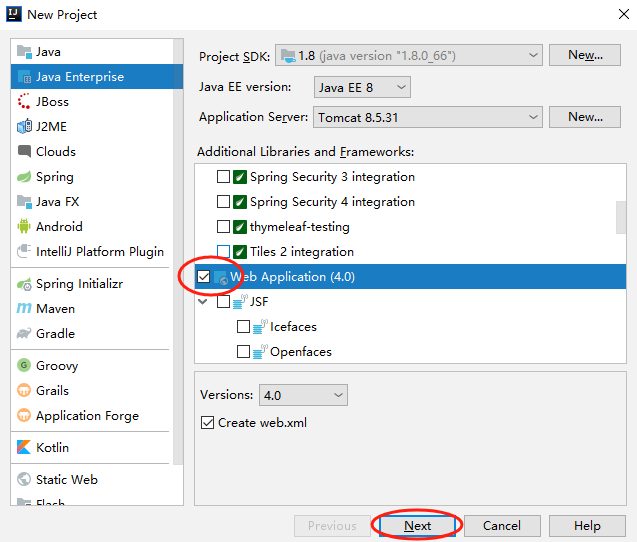Screen dimensions: 637x542
Task: Uncheck the Web Application (4.0) checkbox
Action: [204, 277]
